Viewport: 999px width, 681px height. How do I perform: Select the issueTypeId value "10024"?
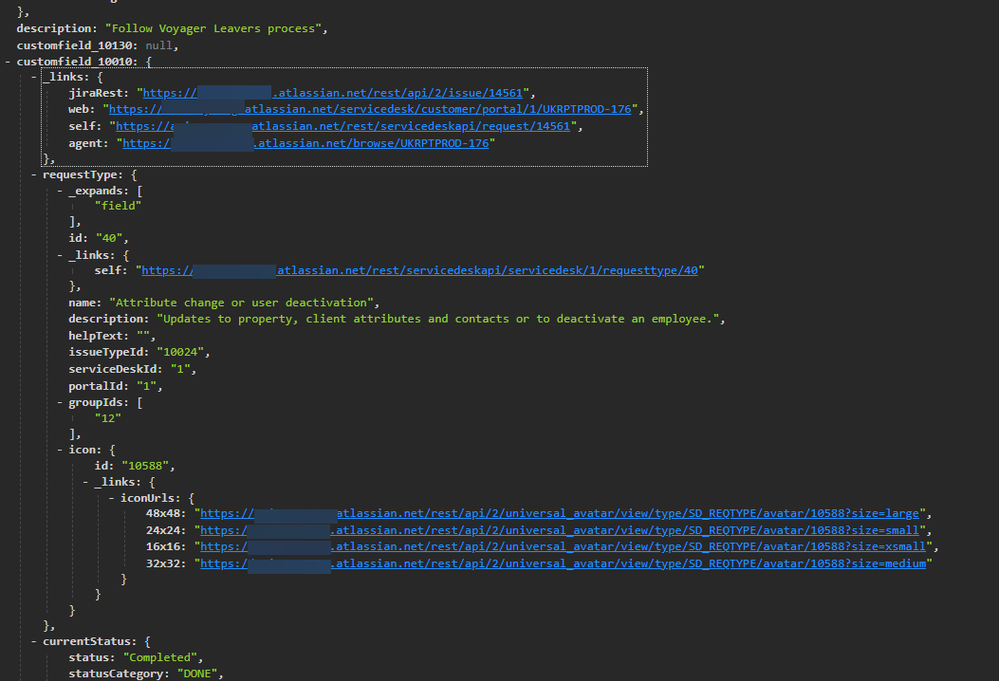pyautogui.click(x=180, y=352)
